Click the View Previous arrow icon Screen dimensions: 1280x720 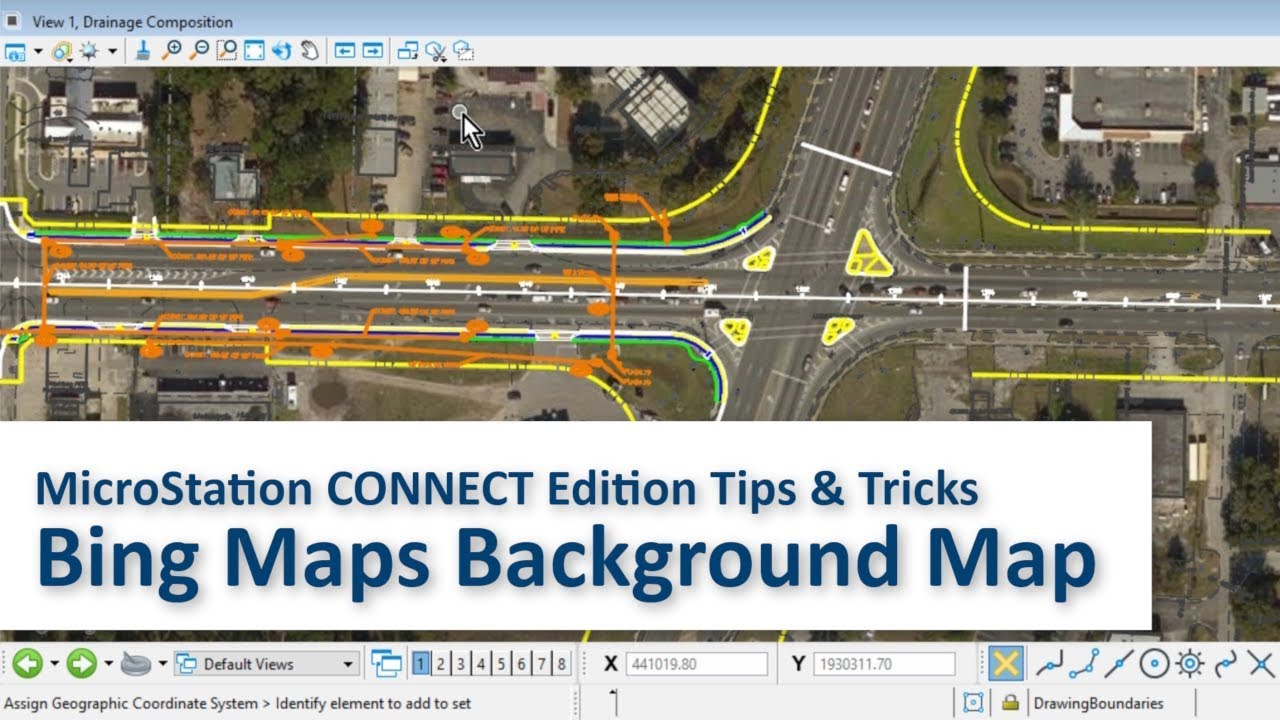(x=345, y=50)
